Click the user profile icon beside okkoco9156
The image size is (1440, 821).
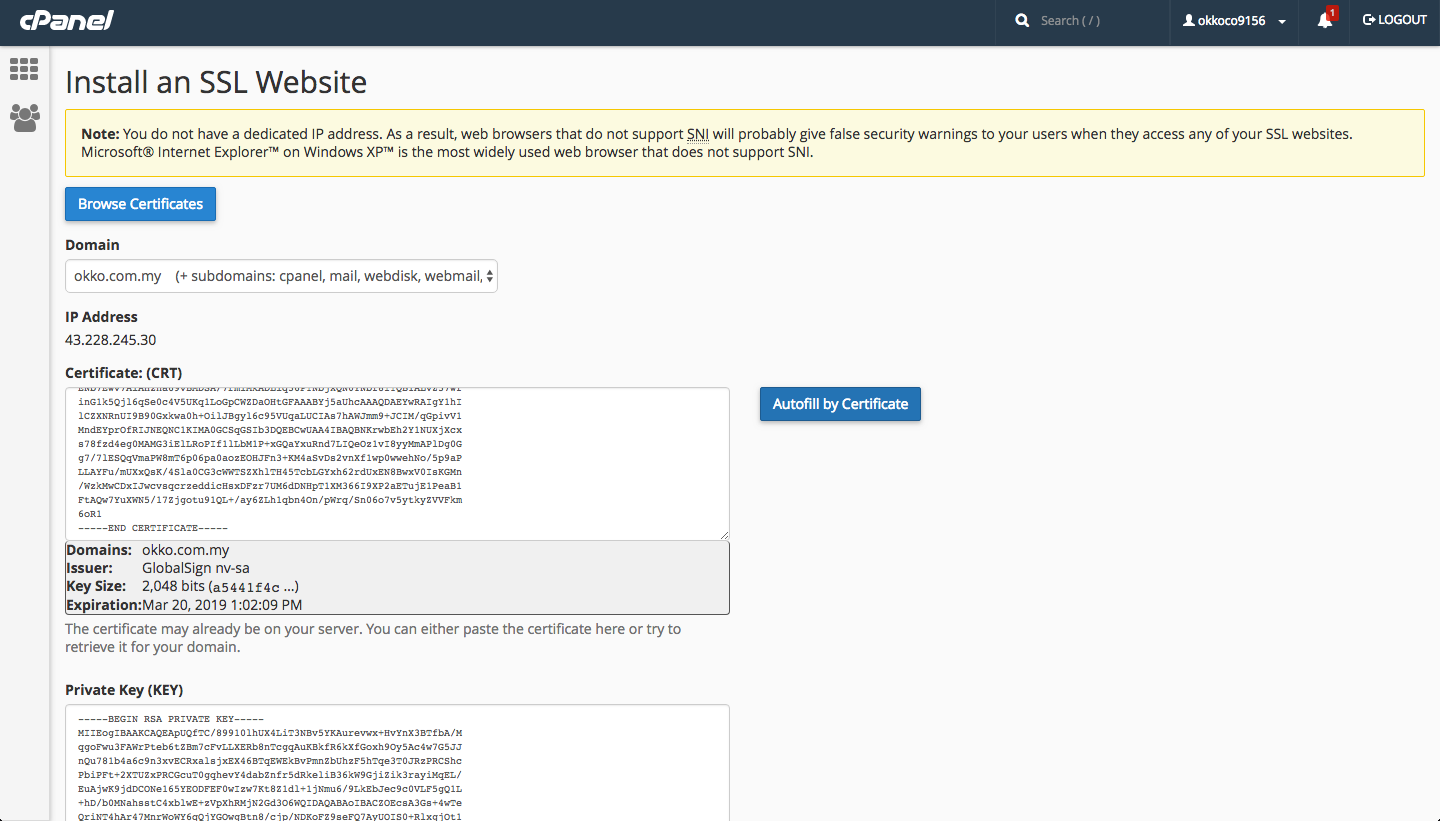[x=1189, y=21]
